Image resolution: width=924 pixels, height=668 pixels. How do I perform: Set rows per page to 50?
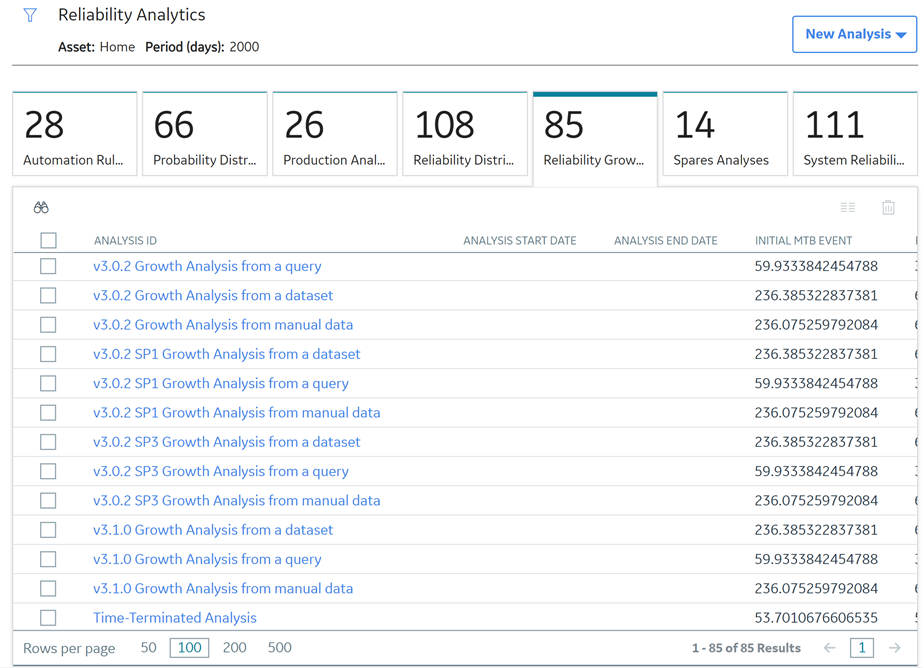(x=148, y=648)
